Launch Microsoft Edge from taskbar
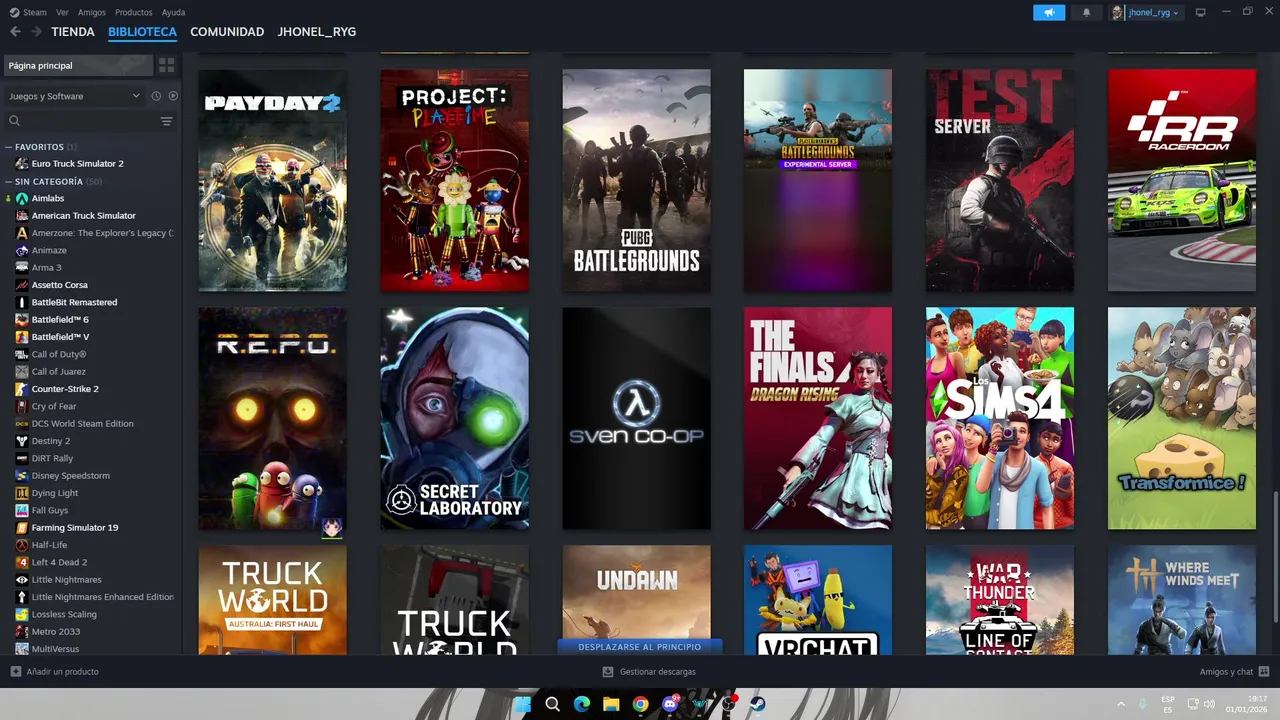1280x720 pixels. pos(581,704)
